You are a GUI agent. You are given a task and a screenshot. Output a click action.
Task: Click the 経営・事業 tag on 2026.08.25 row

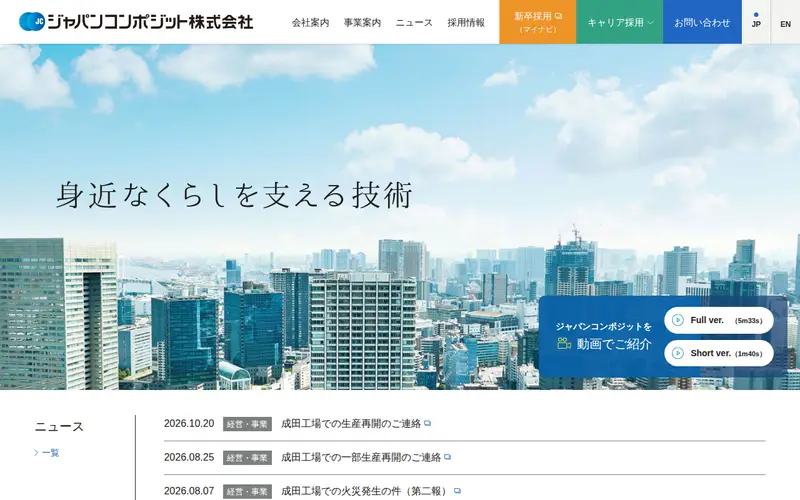point(247,458)
